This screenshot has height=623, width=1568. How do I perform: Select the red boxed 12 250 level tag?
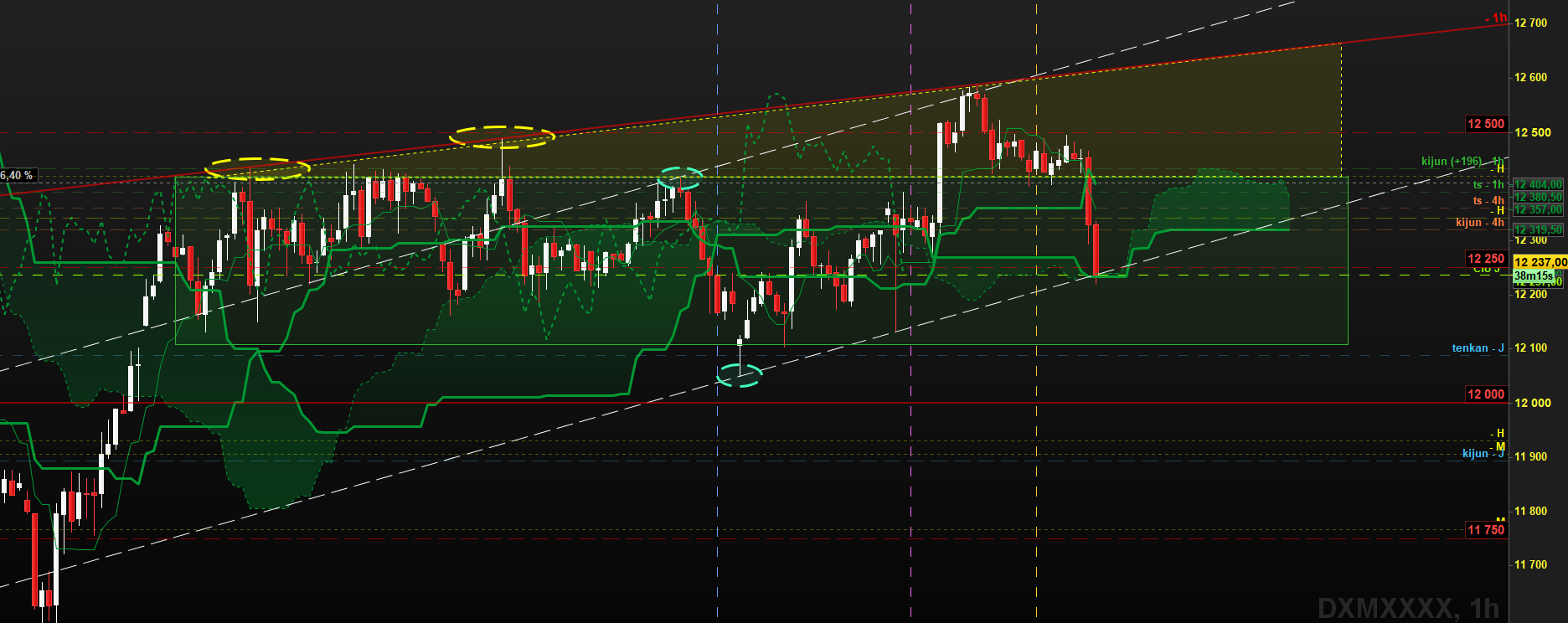click(1486, 259)
